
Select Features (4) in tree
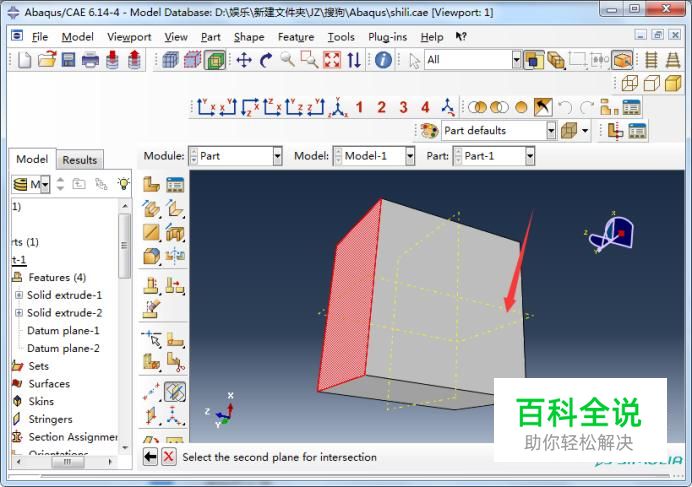pos(57,277)
